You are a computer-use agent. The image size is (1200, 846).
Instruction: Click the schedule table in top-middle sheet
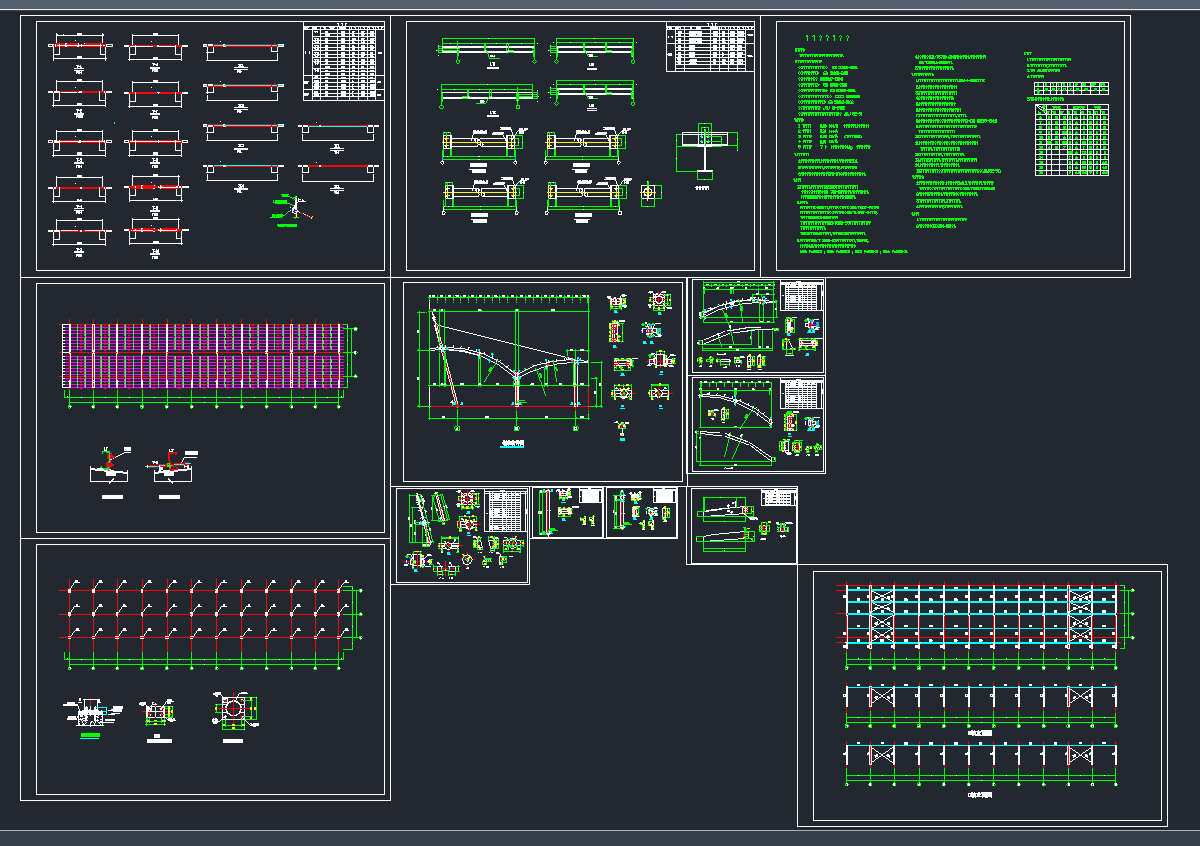point(709,49)
